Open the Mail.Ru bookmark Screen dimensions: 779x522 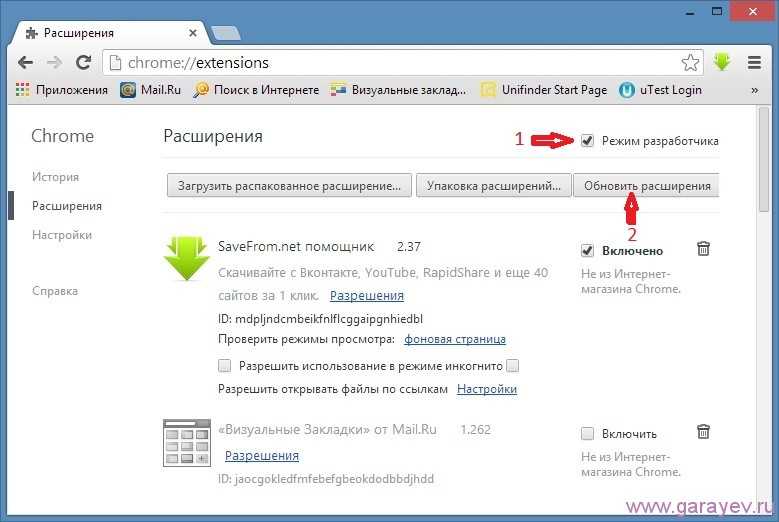coord(151,90)
